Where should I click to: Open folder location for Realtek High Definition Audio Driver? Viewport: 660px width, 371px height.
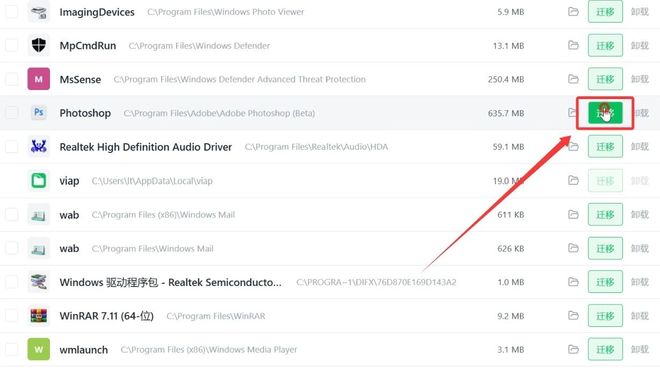573,147
